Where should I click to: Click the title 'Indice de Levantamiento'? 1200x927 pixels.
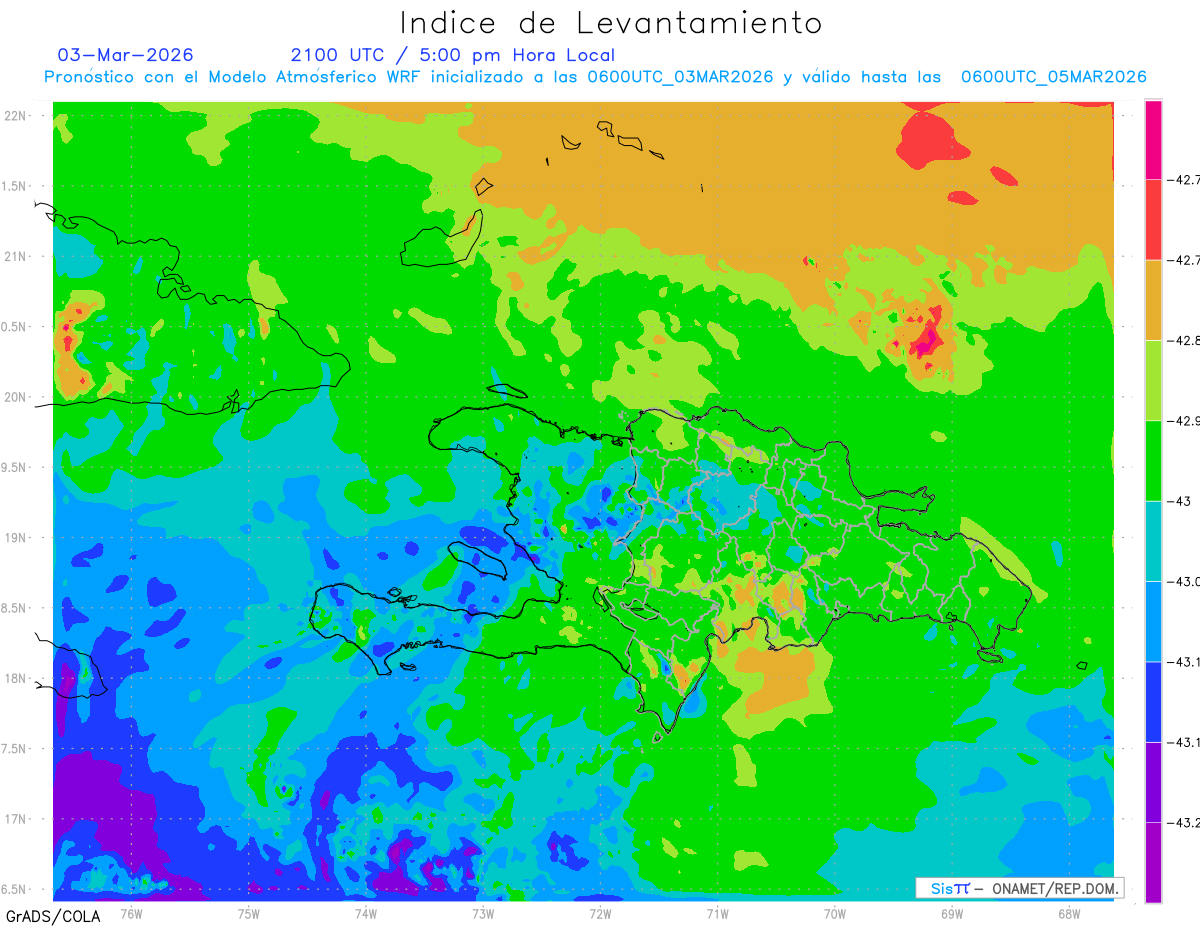coord(611,22)
